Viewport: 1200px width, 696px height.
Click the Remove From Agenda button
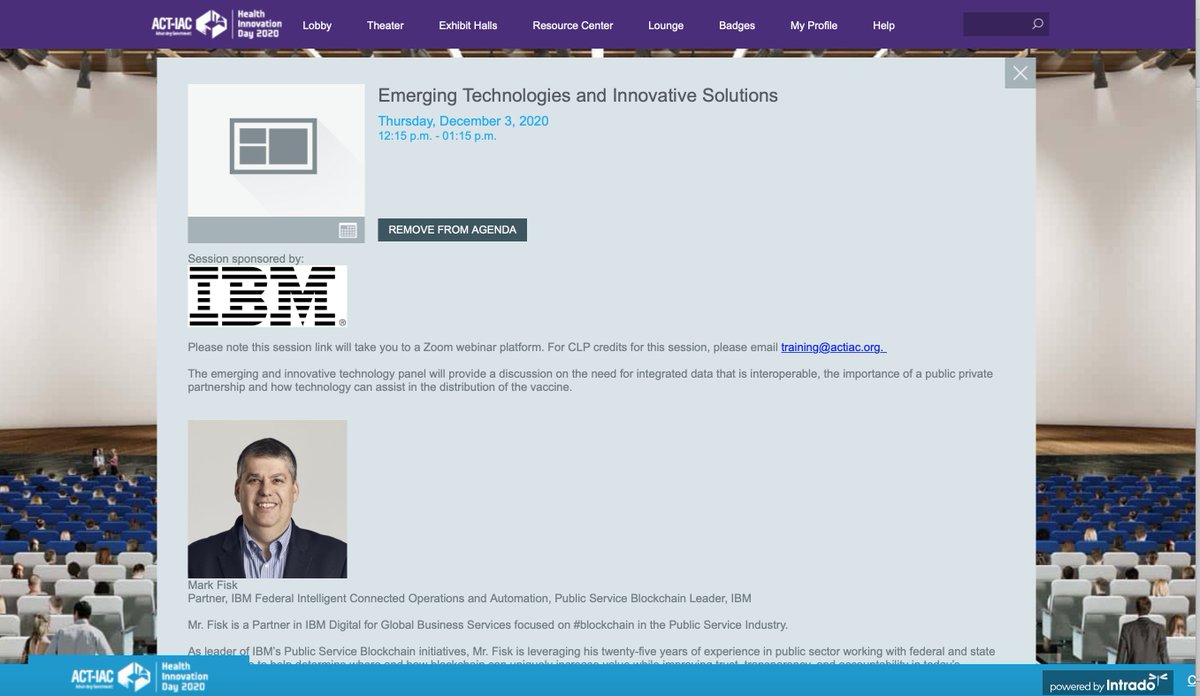click(452, 230)
